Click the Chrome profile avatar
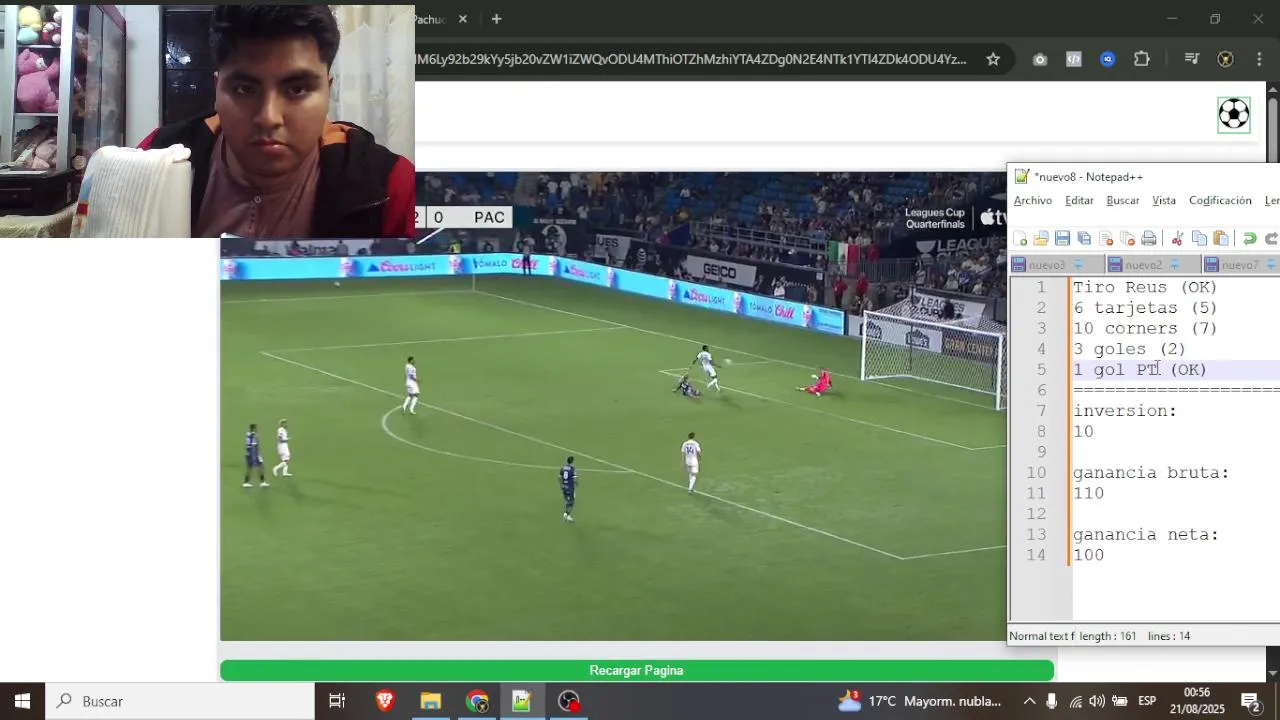 (x=1225, y=59)
